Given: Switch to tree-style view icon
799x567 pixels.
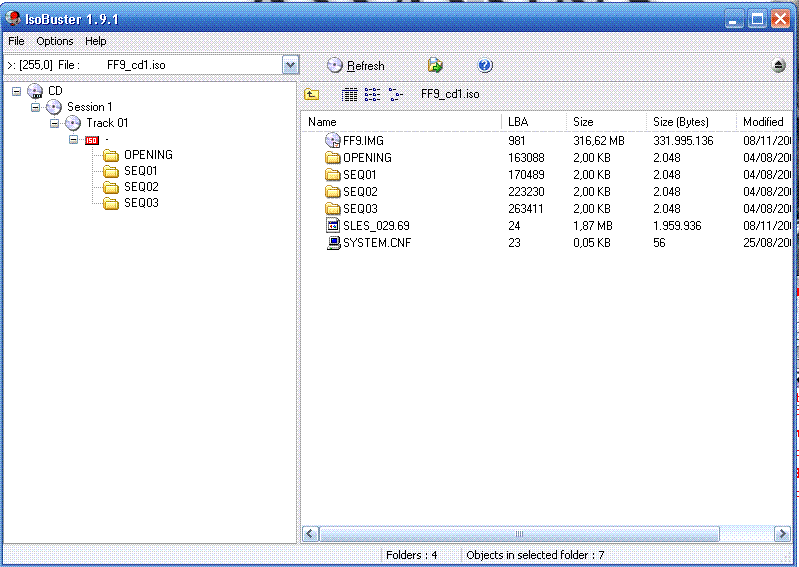Looking at the screenshot, I should point(395,94).
